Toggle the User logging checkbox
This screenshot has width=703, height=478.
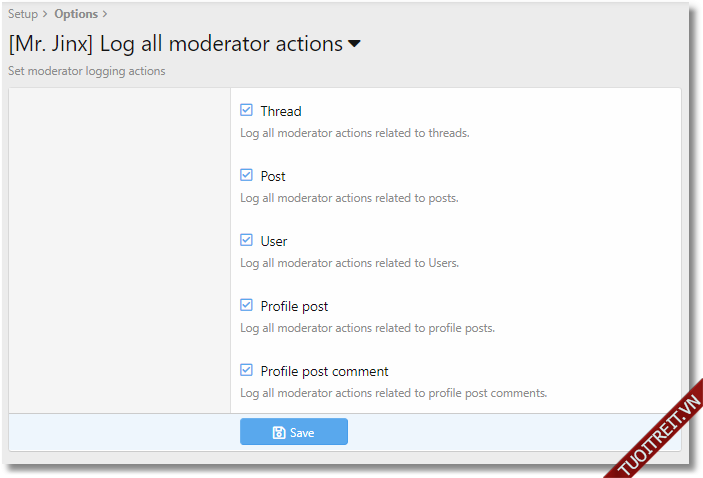click(x=247, y=240)
